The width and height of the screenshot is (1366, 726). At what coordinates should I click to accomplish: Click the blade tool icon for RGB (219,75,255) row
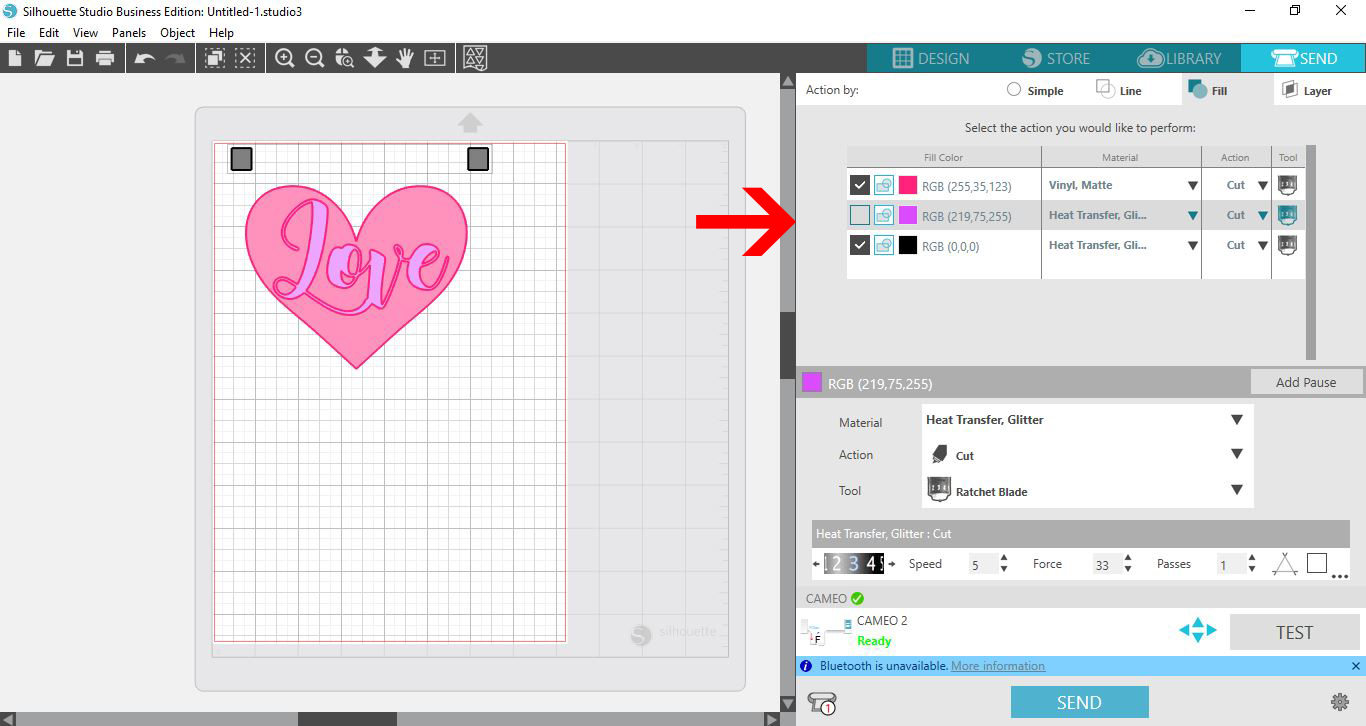1288,214
